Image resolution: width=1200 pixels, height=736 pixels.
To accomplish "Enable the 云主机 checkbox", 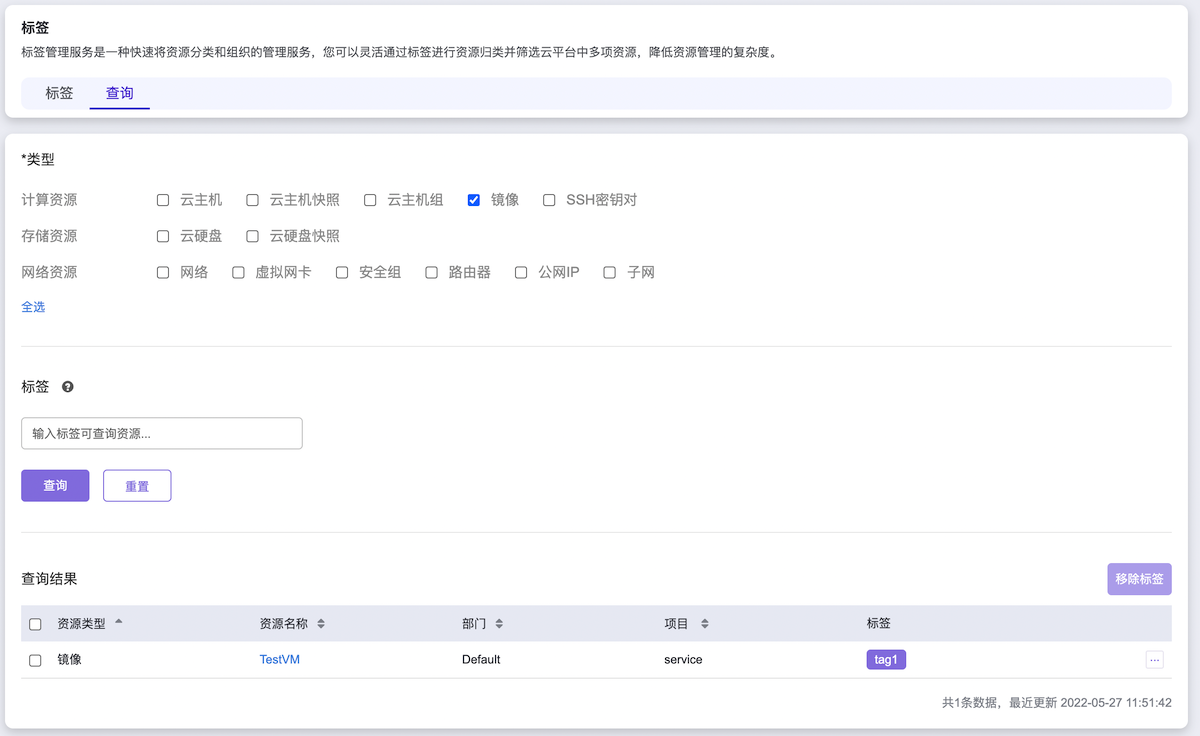I will click(x=163, y=200).
